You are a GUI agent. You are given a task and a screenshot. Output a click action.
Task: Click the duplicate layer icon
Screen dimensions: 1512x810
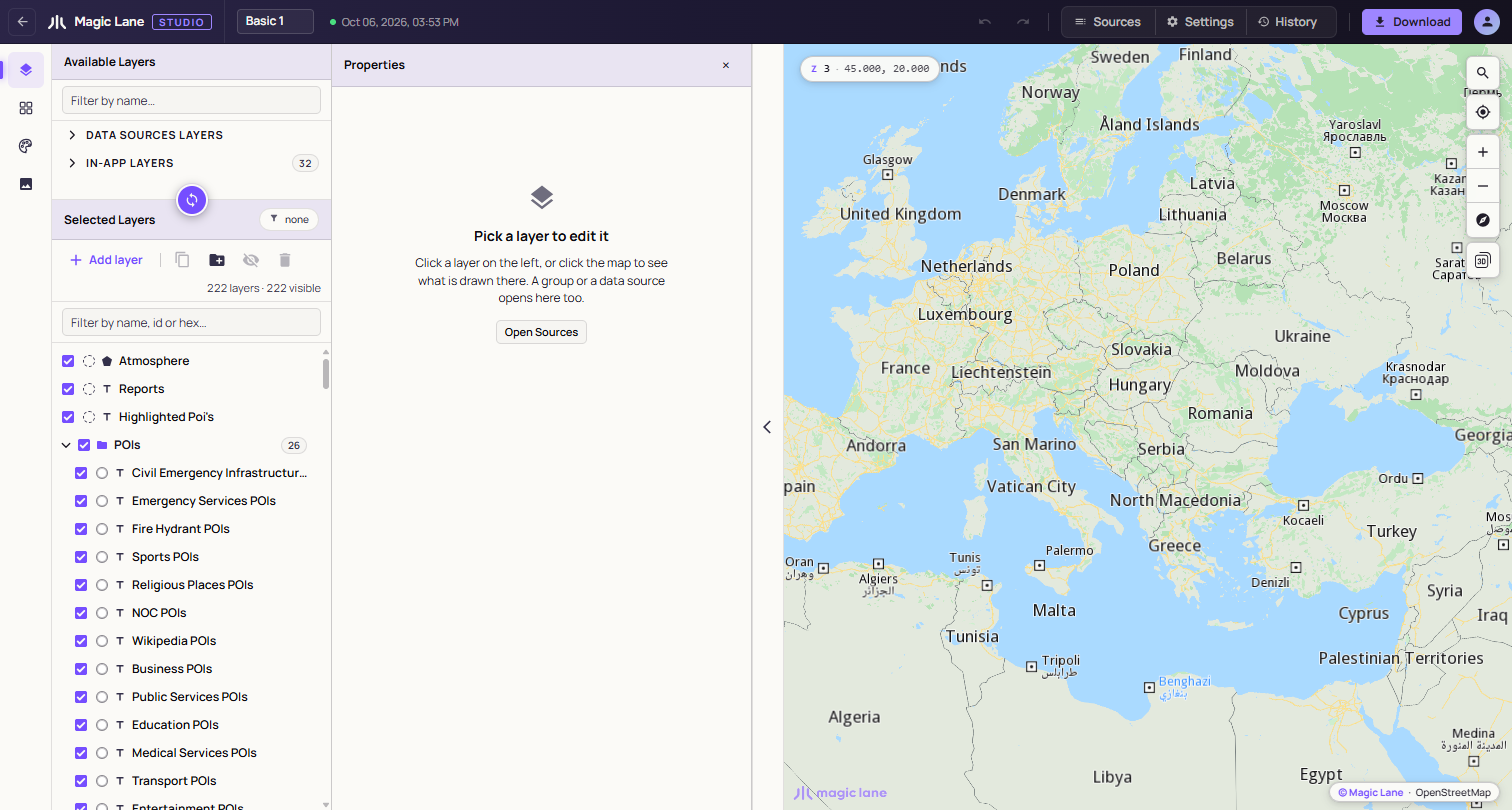[182, 260]
